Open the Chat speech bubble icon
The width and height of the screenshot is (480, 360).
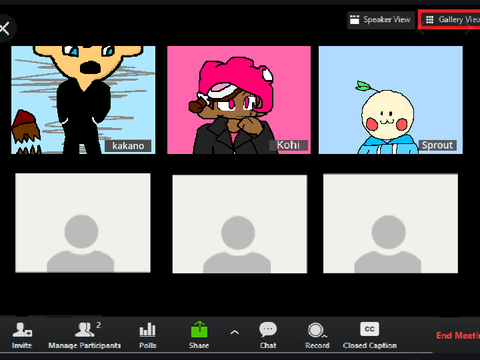[268, 330]
